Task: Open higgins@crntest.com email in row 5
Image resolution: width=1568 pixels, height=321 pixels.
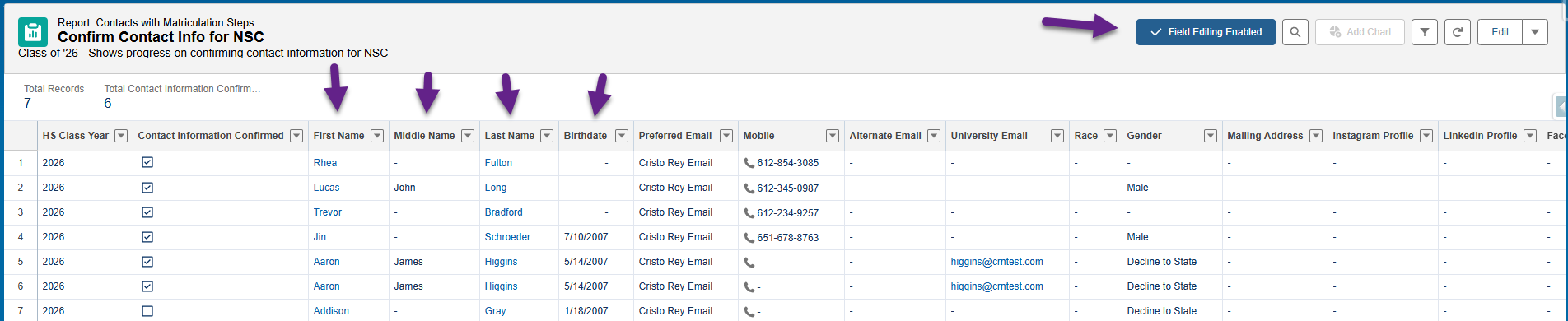Action: pos(996,262)
